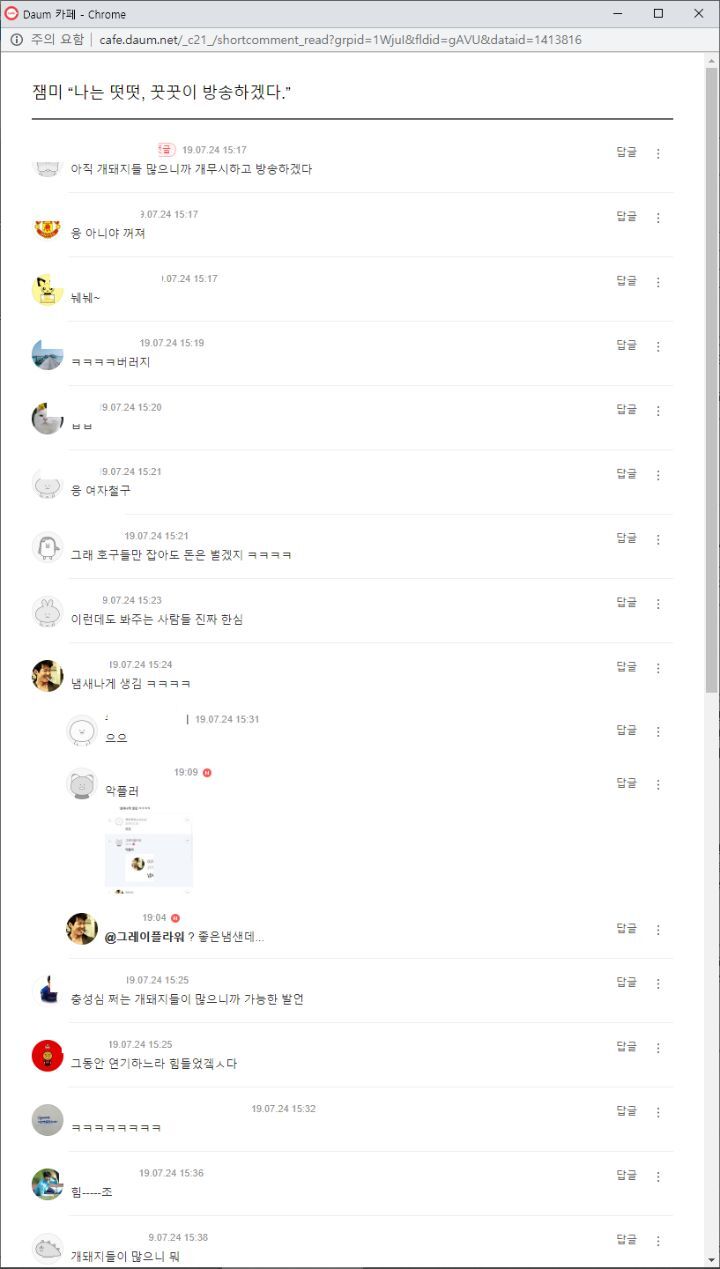Click the Daum 카페 icon in title bar

click(x=12, y=14)
